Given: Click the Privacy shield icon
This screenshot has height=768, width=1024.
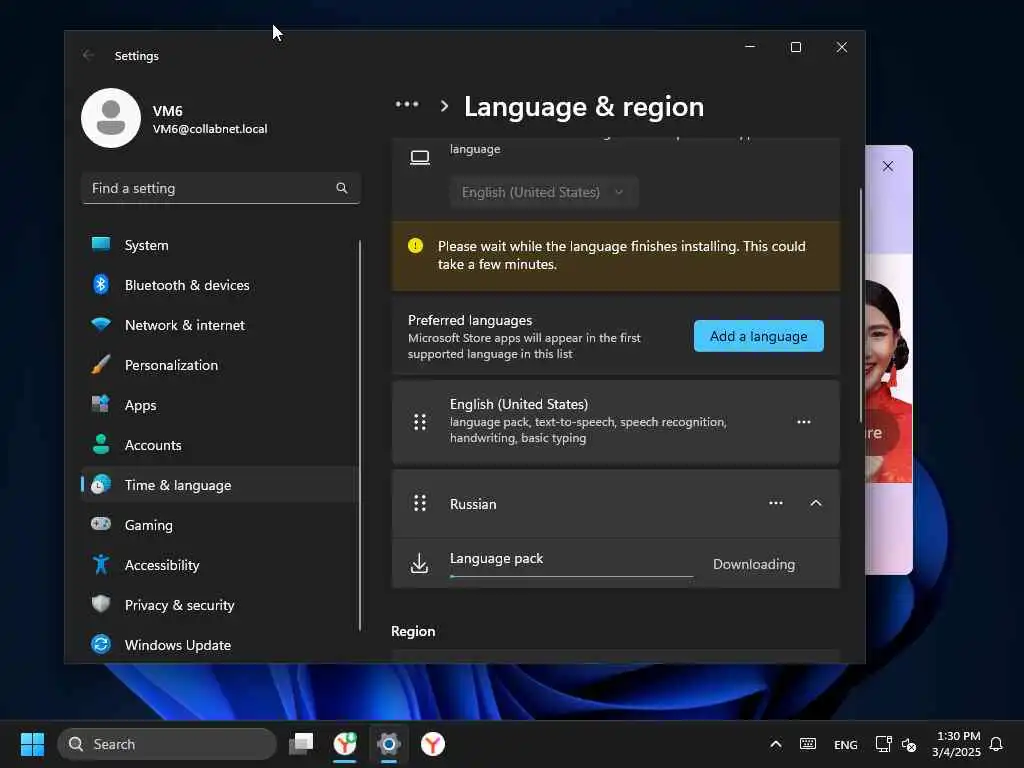Looking at the screenshot, I should [101, 604].
